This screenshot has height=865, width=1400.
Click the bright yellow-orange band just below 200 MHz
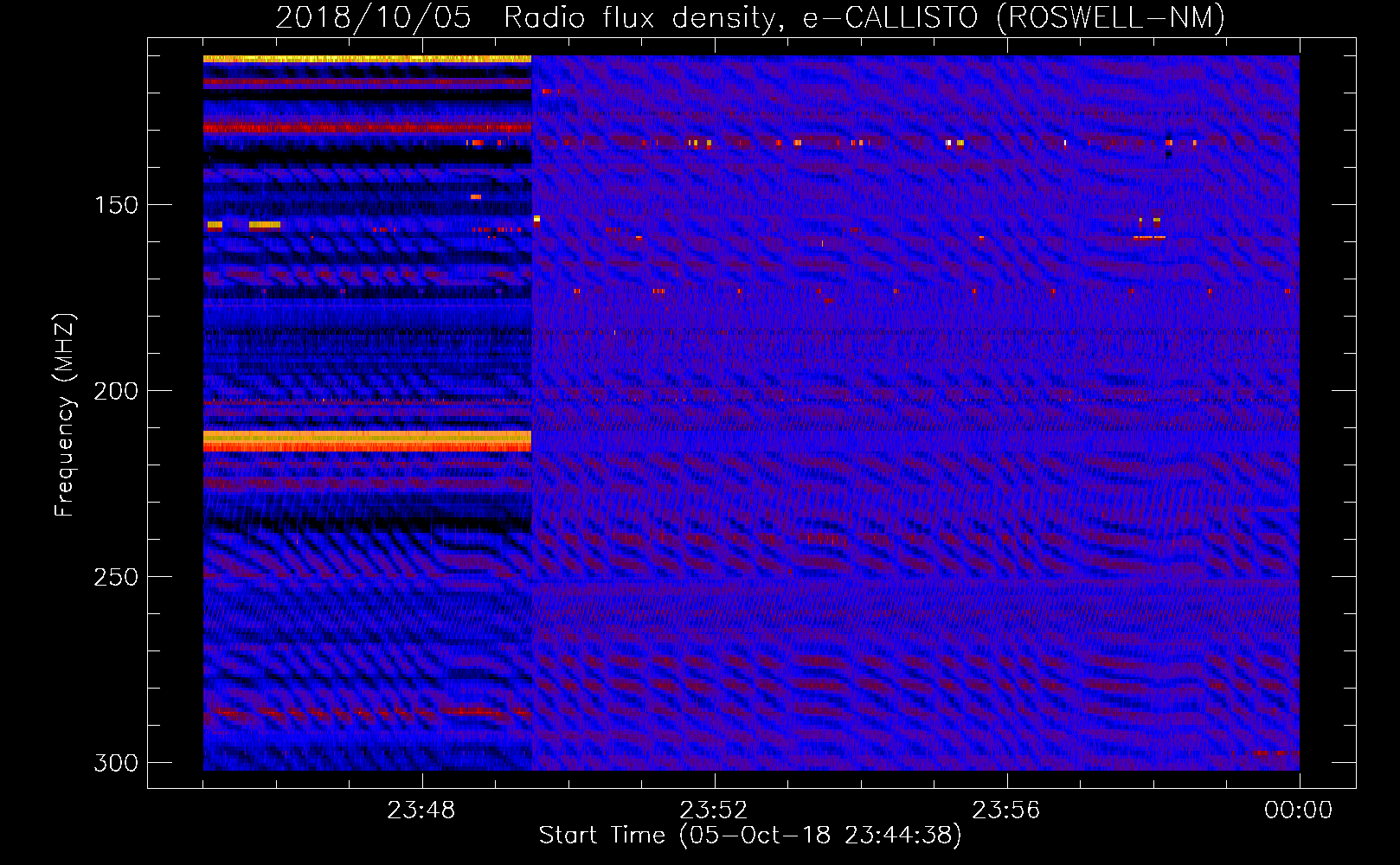pyautogui.click(x=367, y=441)
